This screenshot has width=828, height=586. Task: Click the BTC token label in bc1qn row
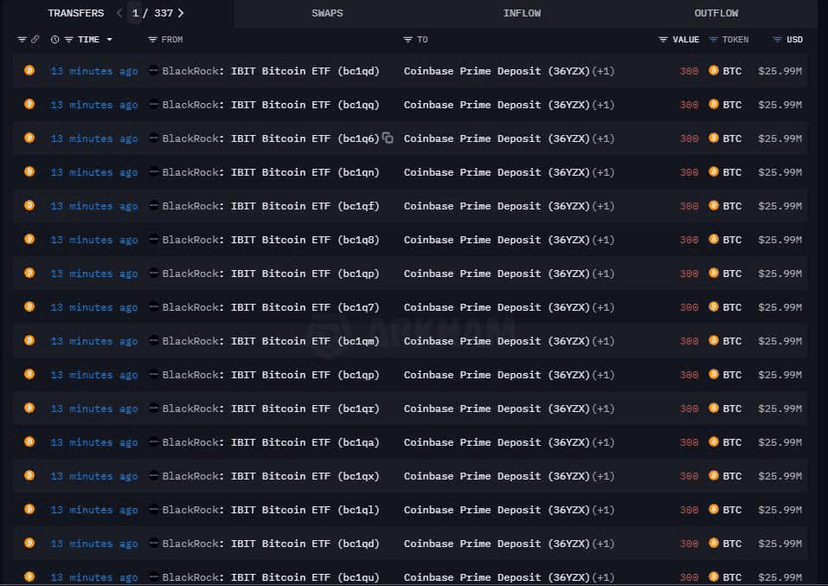pos(732,172)
